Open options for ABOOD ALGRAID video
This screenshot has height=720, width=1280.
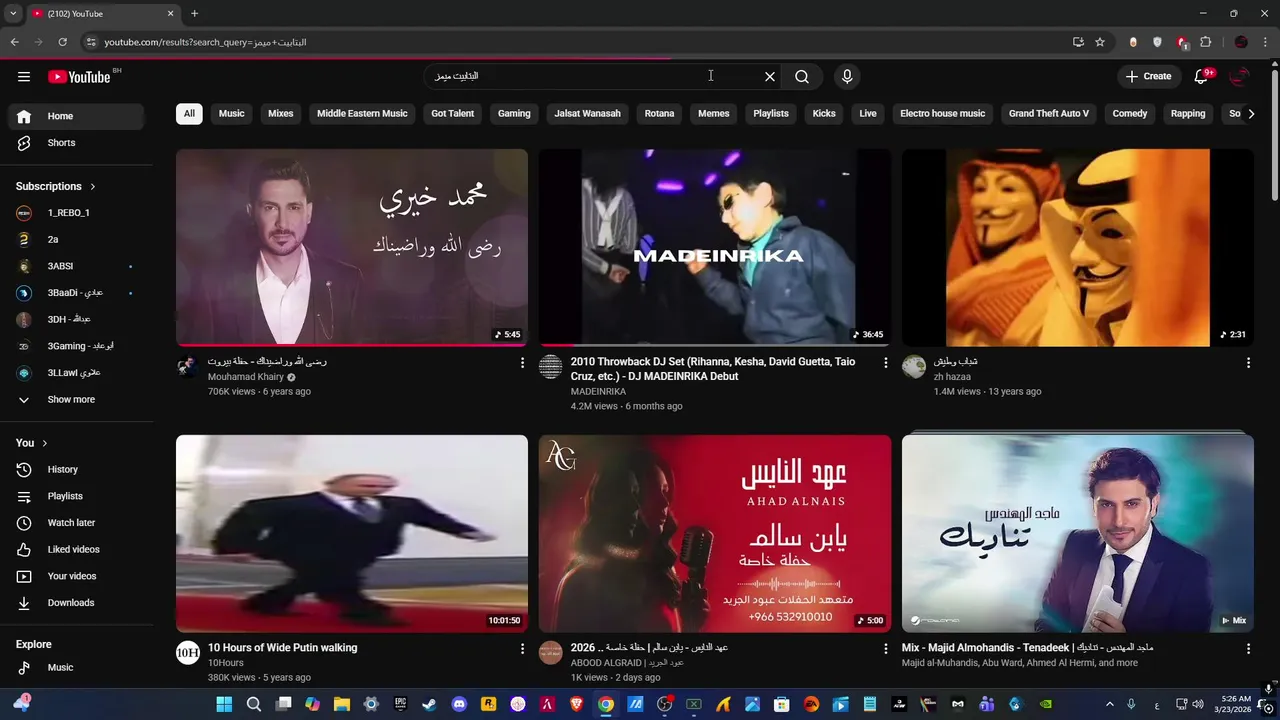[885, 649]
